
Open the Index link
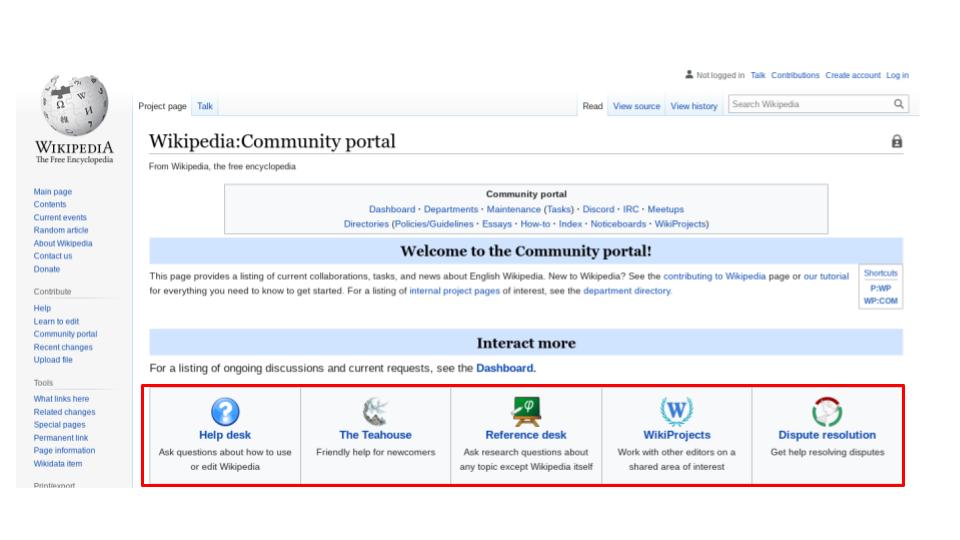point(570,224)
